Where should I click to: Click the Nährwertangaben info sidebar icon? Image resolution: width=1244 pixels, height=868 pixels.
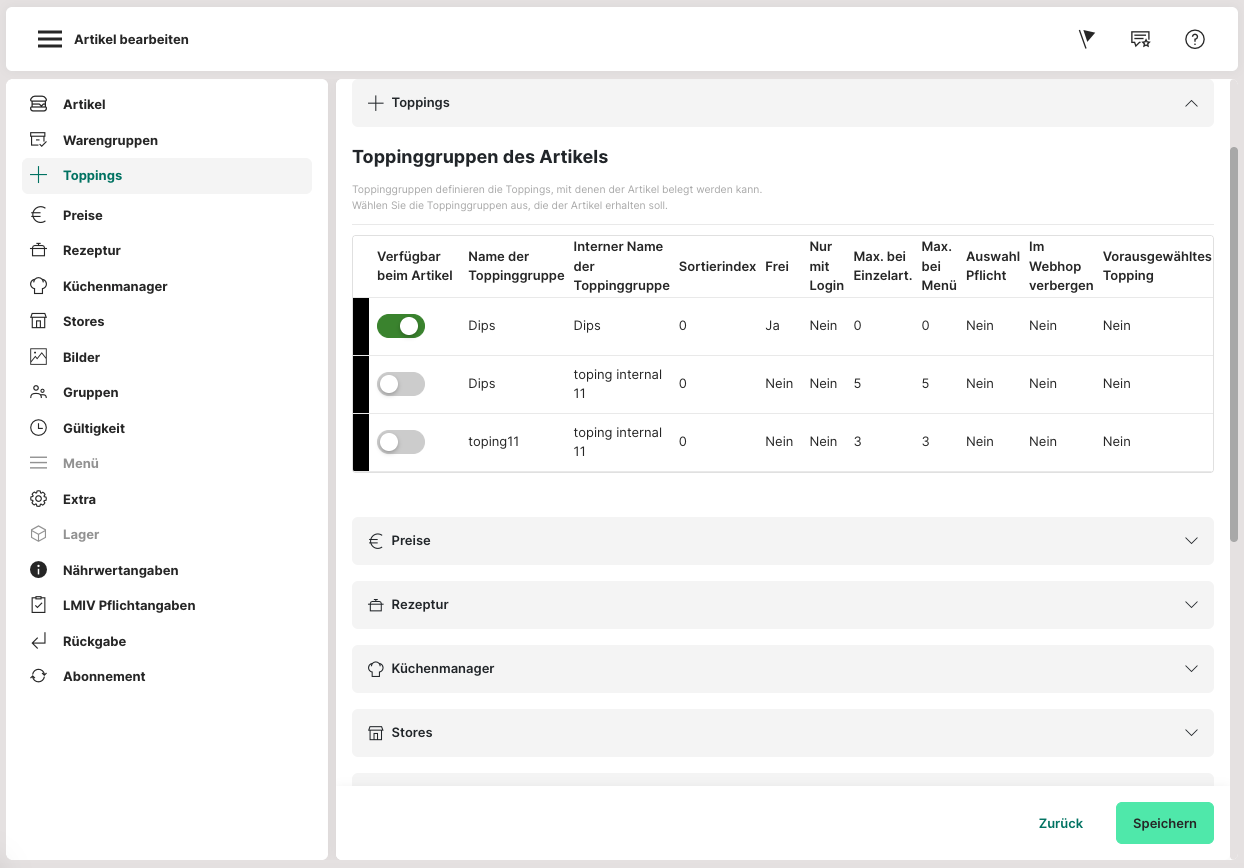click(x=38, y=570)
